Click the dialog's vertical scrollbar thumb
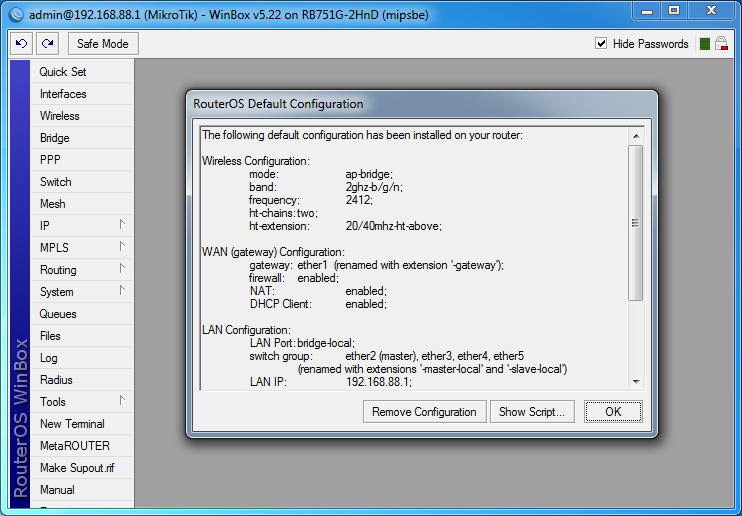The image size is (742, 516). tap(635, 220)
